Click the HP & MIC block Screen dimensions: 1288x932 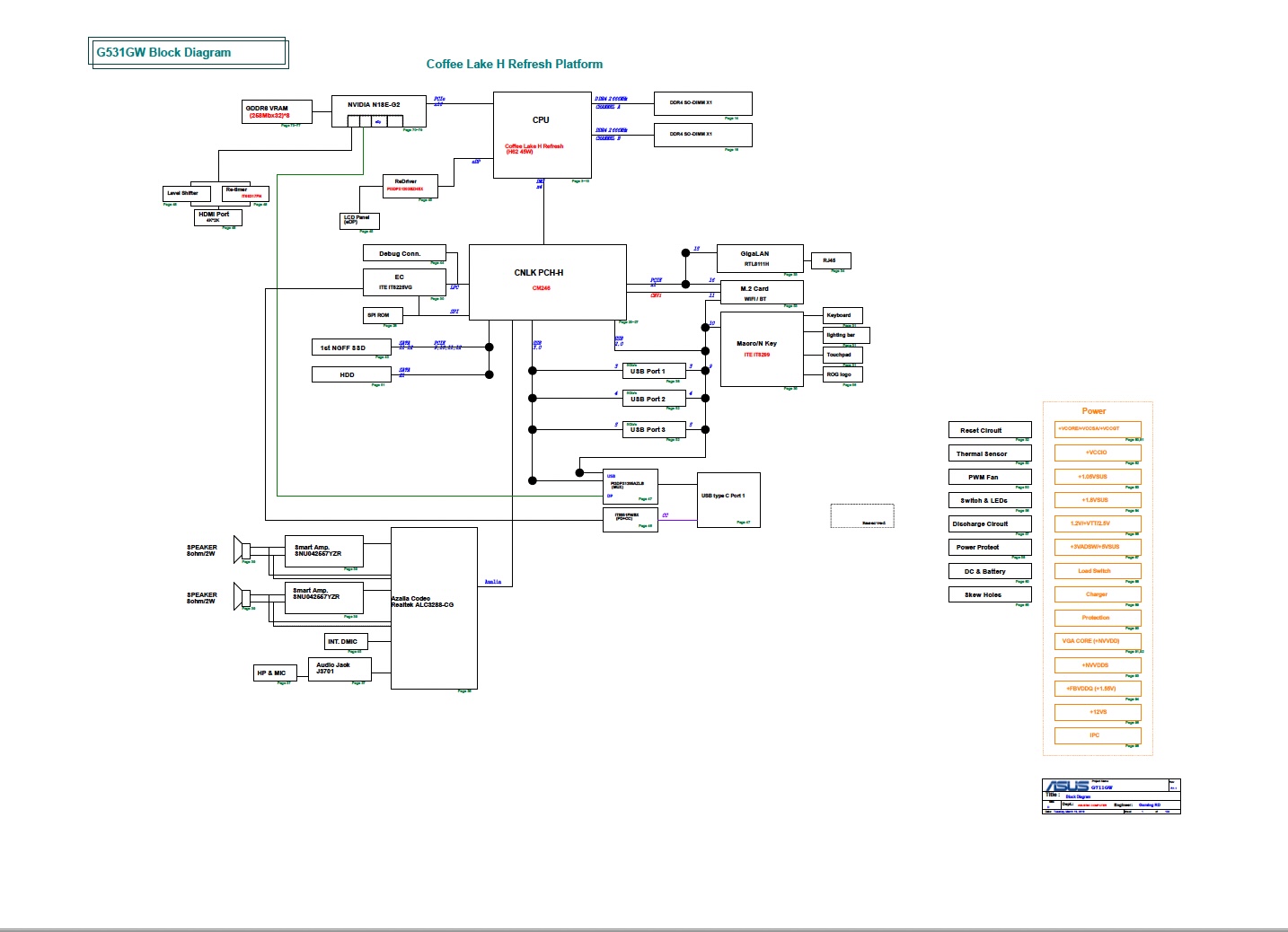pos(275,673)
